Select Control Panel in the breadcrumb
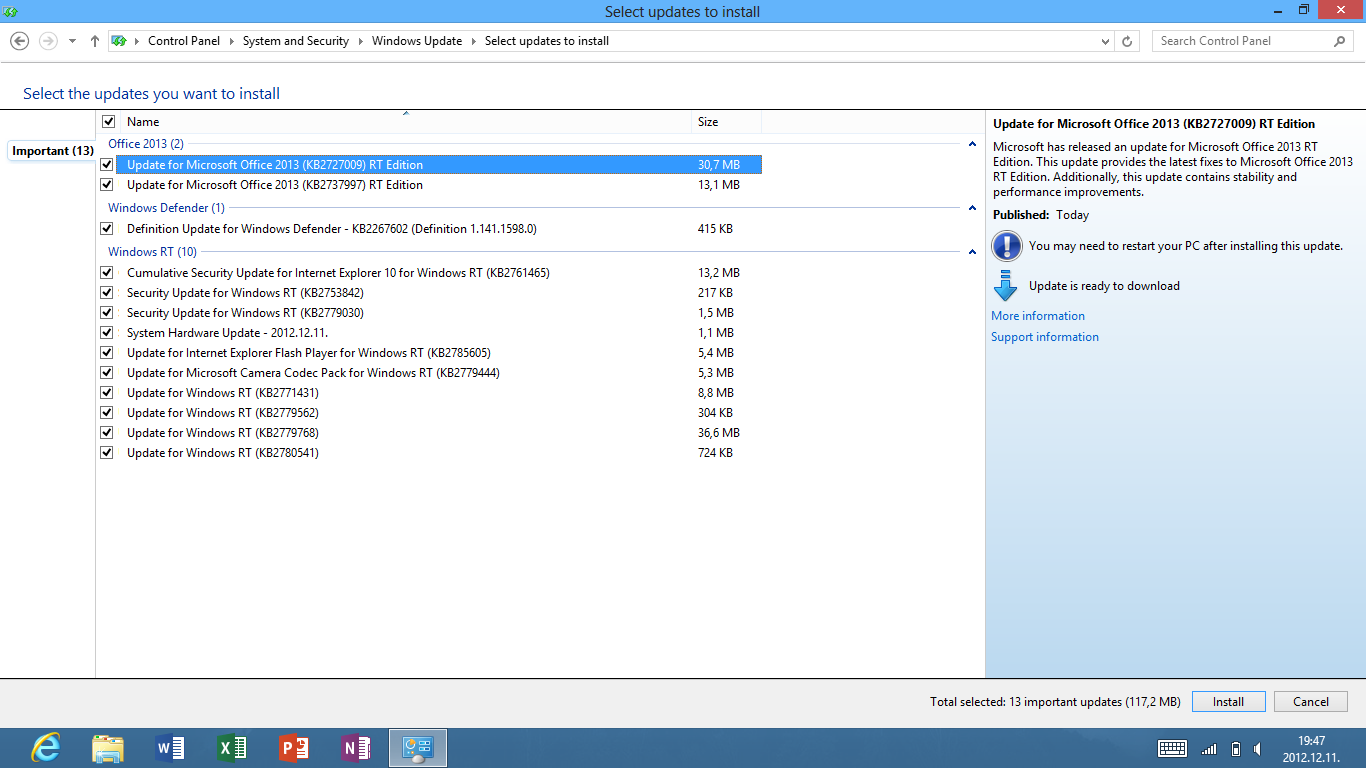The width and height of the screenshot is (1366, 768). (184, 41)
